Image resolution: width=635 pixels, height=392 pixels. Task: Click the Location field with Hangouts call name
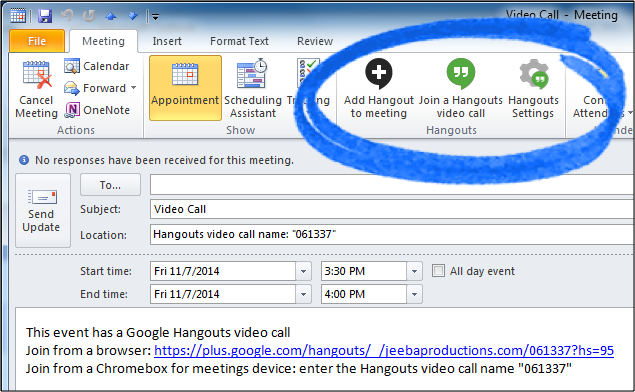click(392, 234)
